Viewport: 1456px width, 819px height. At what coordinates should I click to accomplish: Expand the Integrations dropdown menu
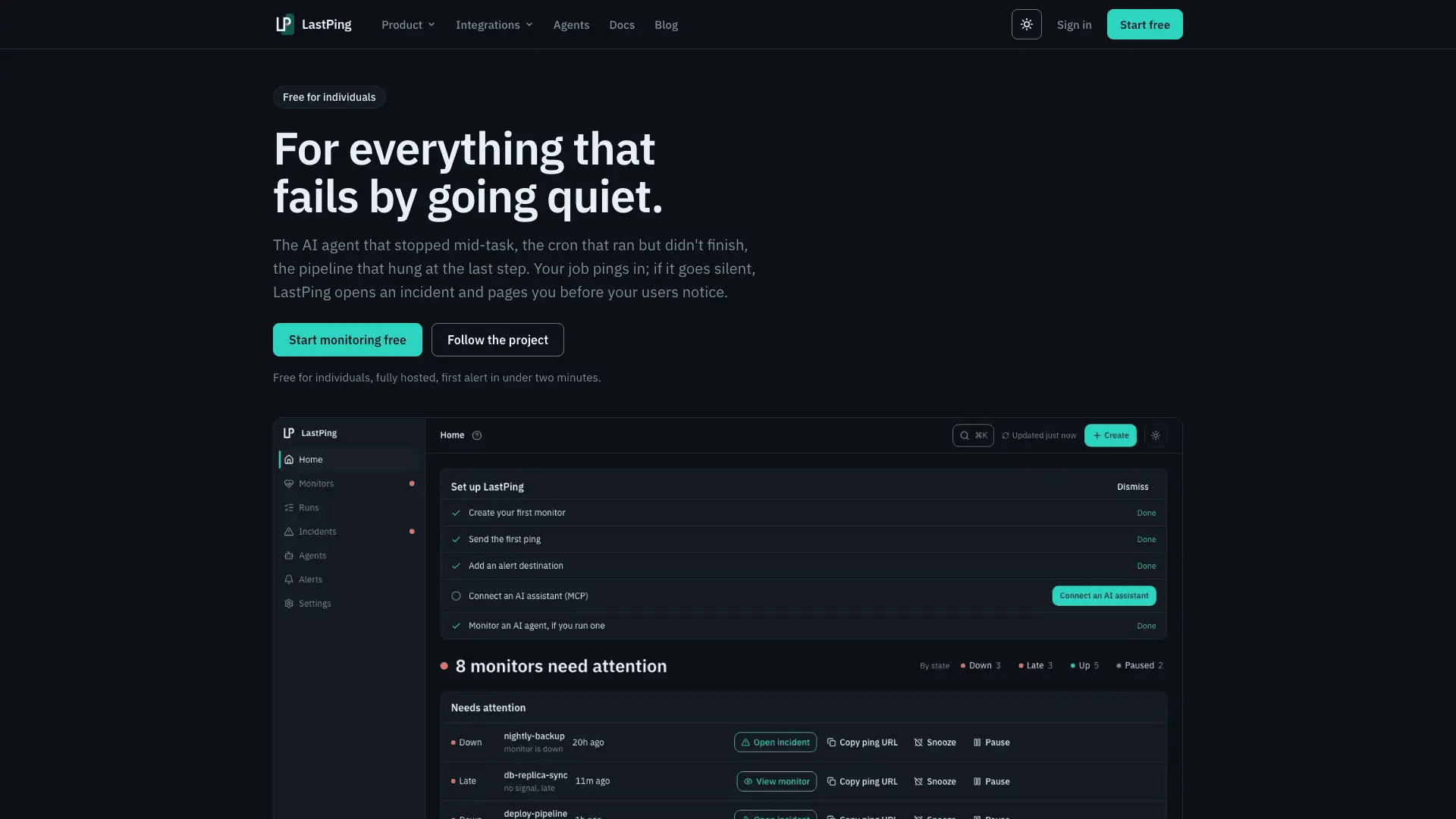pyautogui.click(x=494, y=24)
